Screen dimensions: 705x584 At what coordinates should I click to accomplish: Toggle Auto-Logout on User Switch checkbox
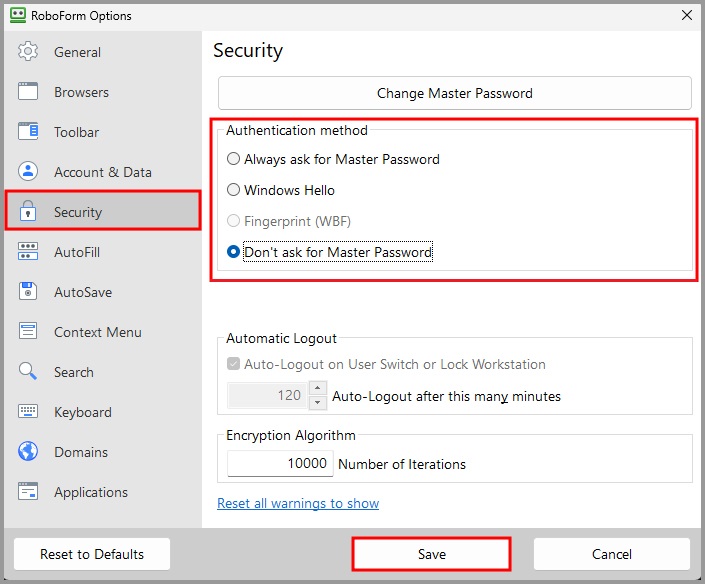pos(233,364)
